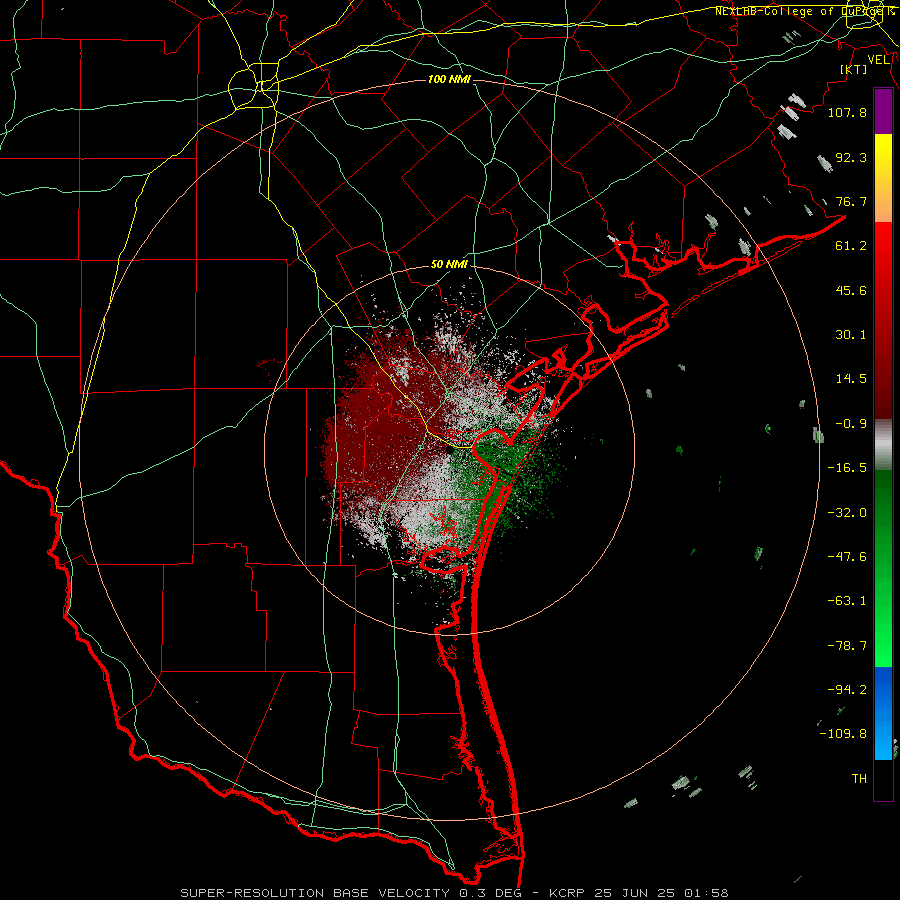The image size is (900, 900).
Task: Select the -32.0 scale value
Action: pos(847,513)
